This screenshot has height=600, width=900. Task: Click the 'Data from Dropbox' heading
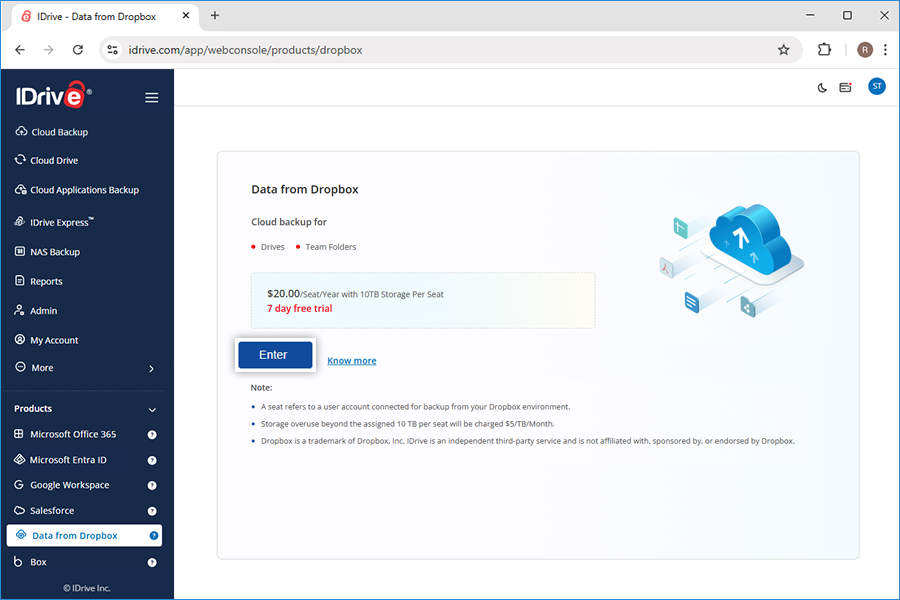(305, 189)
